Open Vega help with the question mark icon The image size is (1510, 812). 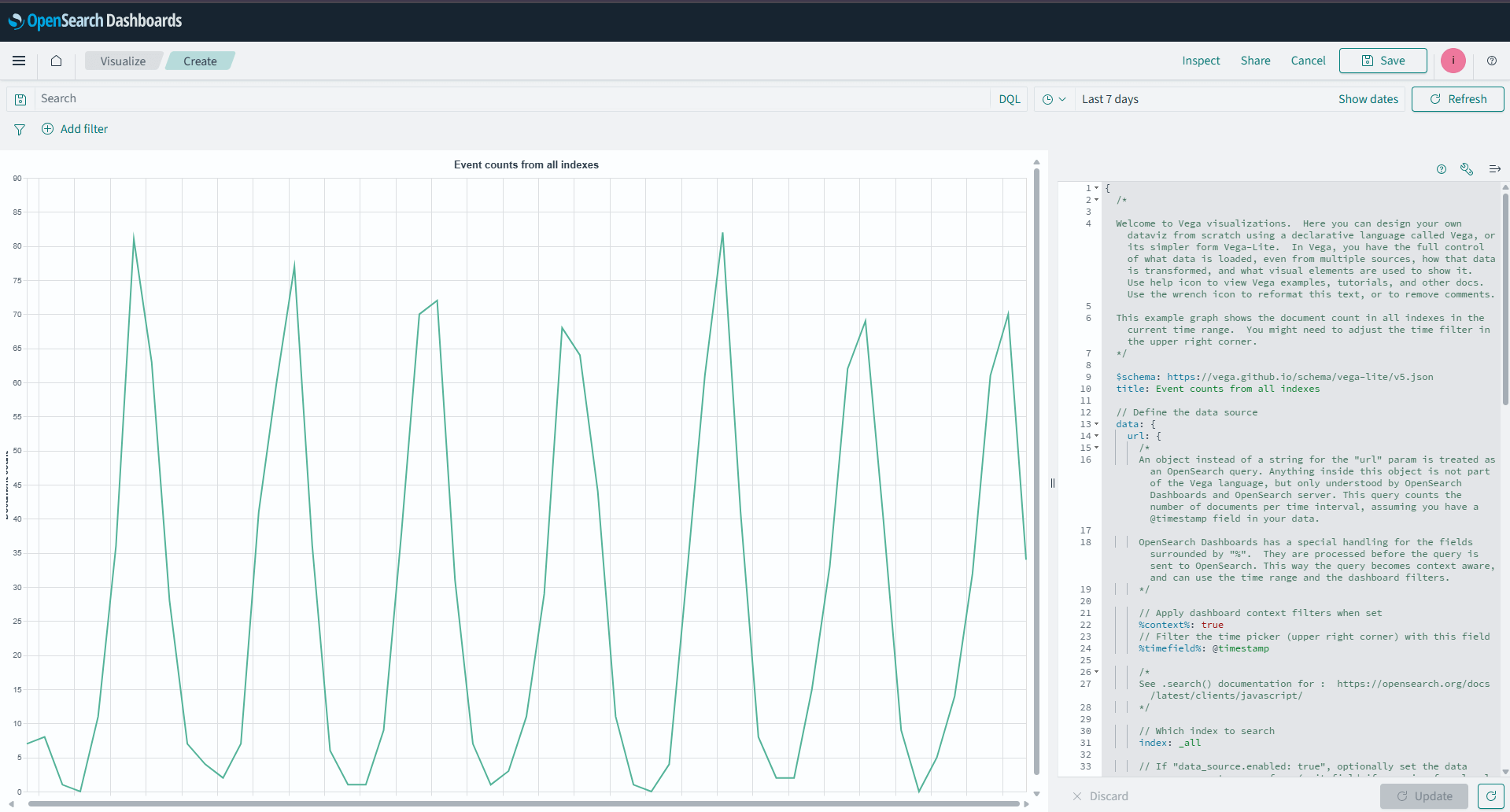point(1441,168)
